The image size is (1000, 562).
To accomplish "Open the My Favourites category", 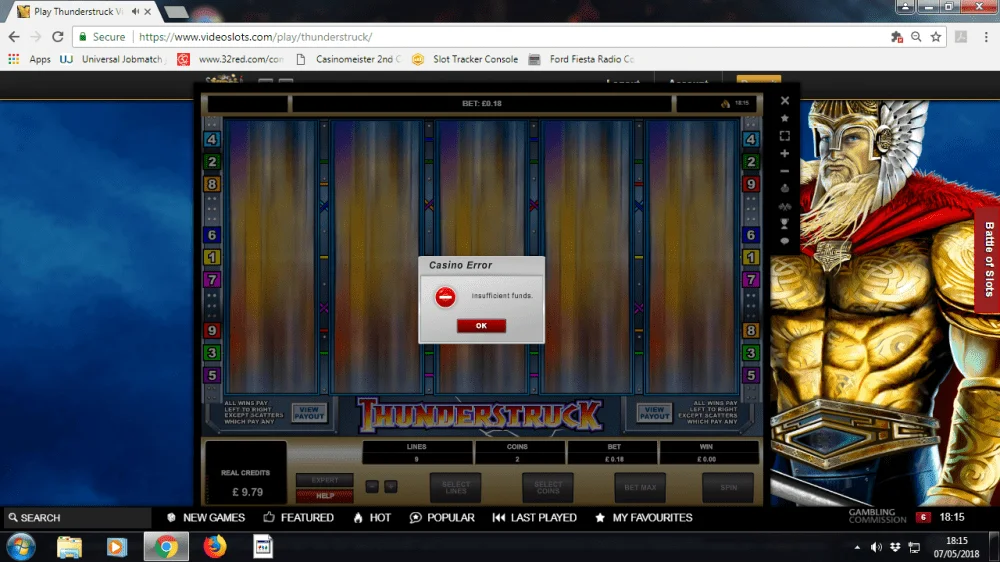I will pyautogui.click(x=643, y=517).
